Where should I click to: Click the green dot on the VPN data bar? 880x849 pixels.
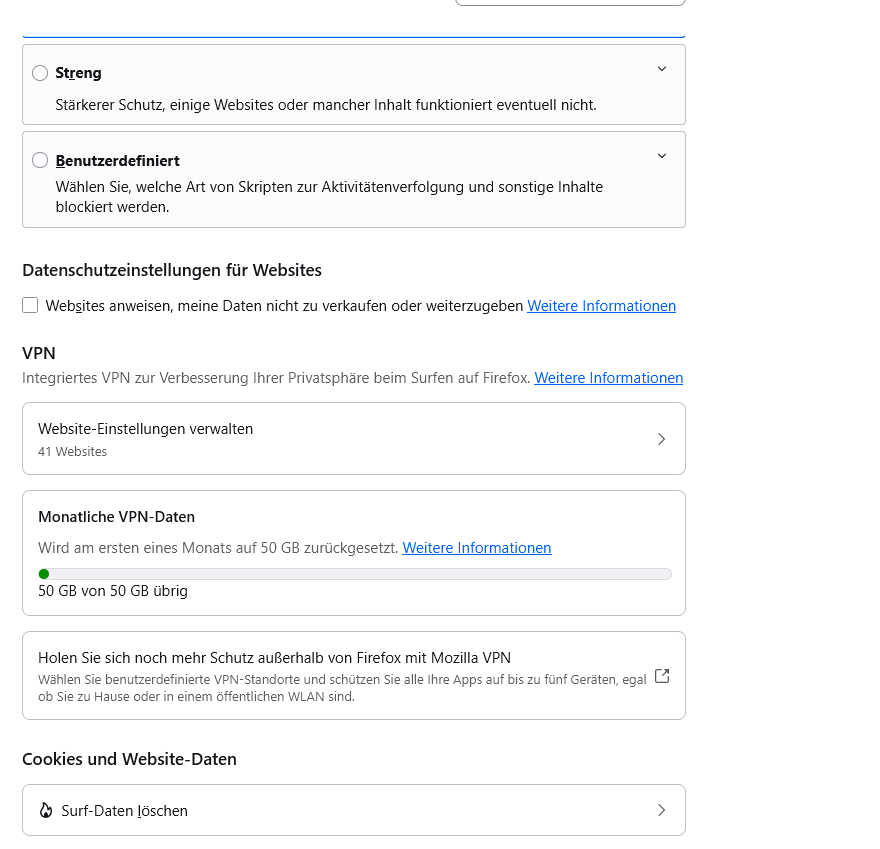(x=44, y=574)
